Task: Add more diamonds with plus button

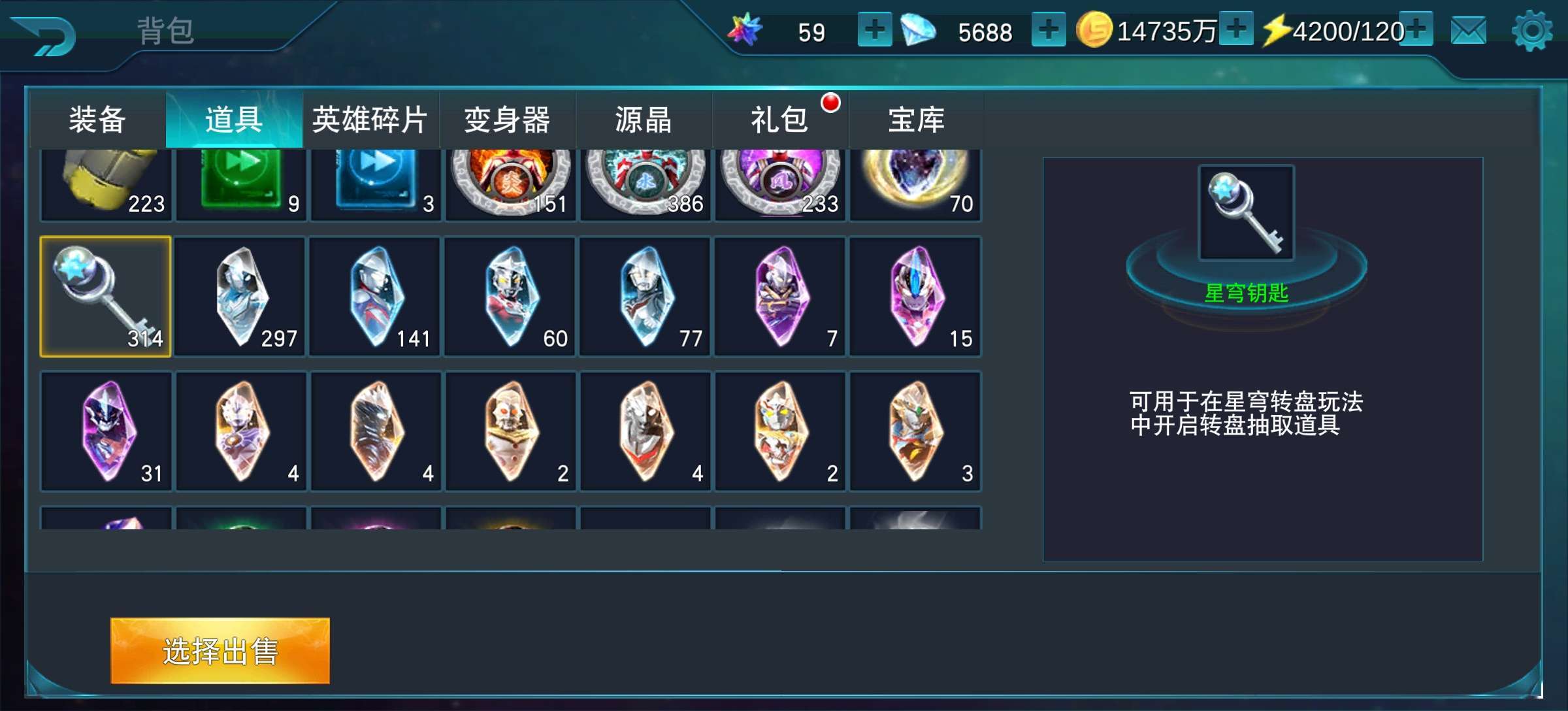Action: click(x=1049, y=30)
